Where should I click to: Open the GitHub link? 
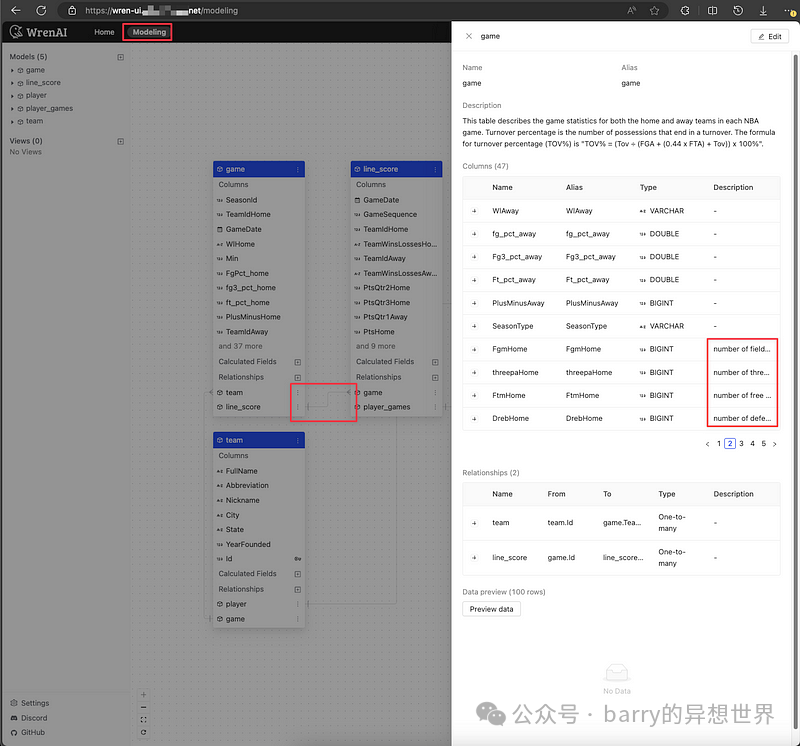28,732
